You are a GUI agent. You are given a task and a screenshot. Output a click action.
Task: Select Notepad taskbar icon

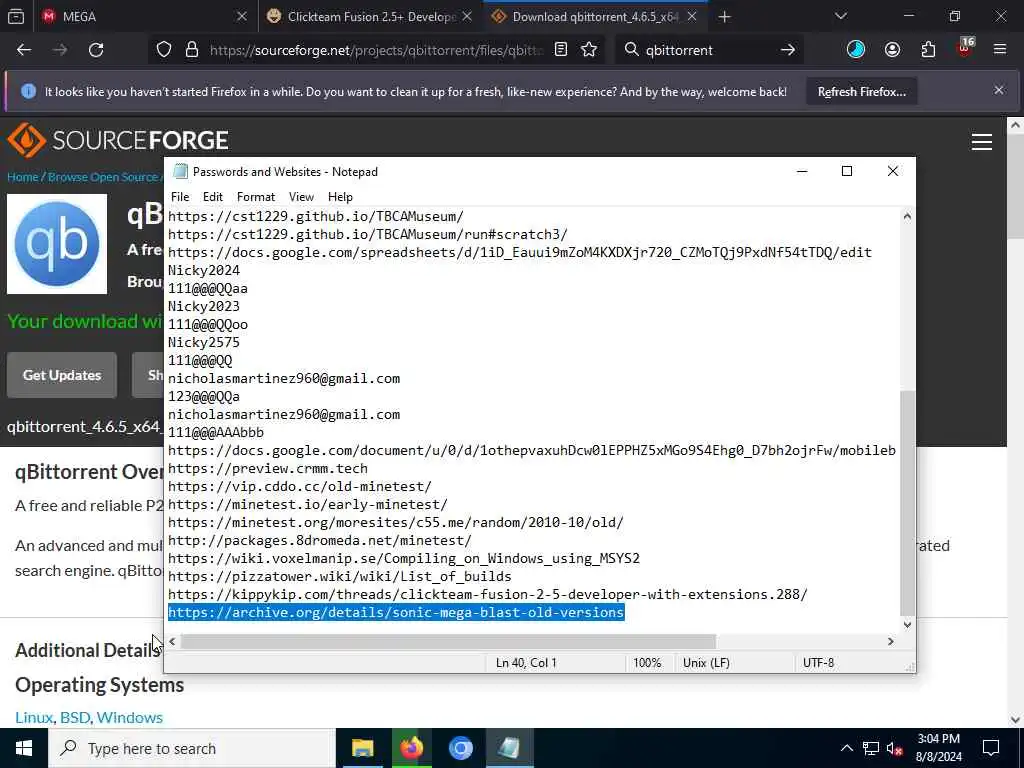[x=509, y=748]
